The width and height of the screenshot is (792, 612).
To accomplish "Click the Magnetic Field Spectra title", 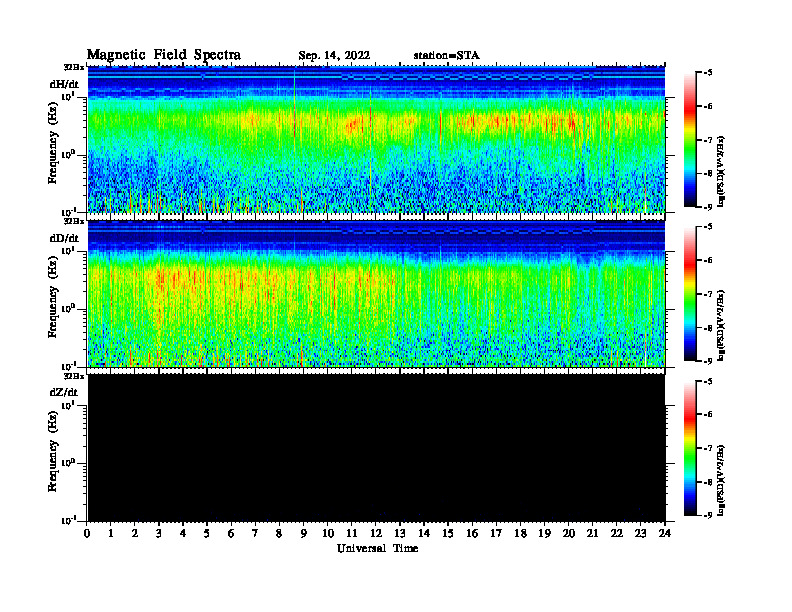I will point(164,55).
